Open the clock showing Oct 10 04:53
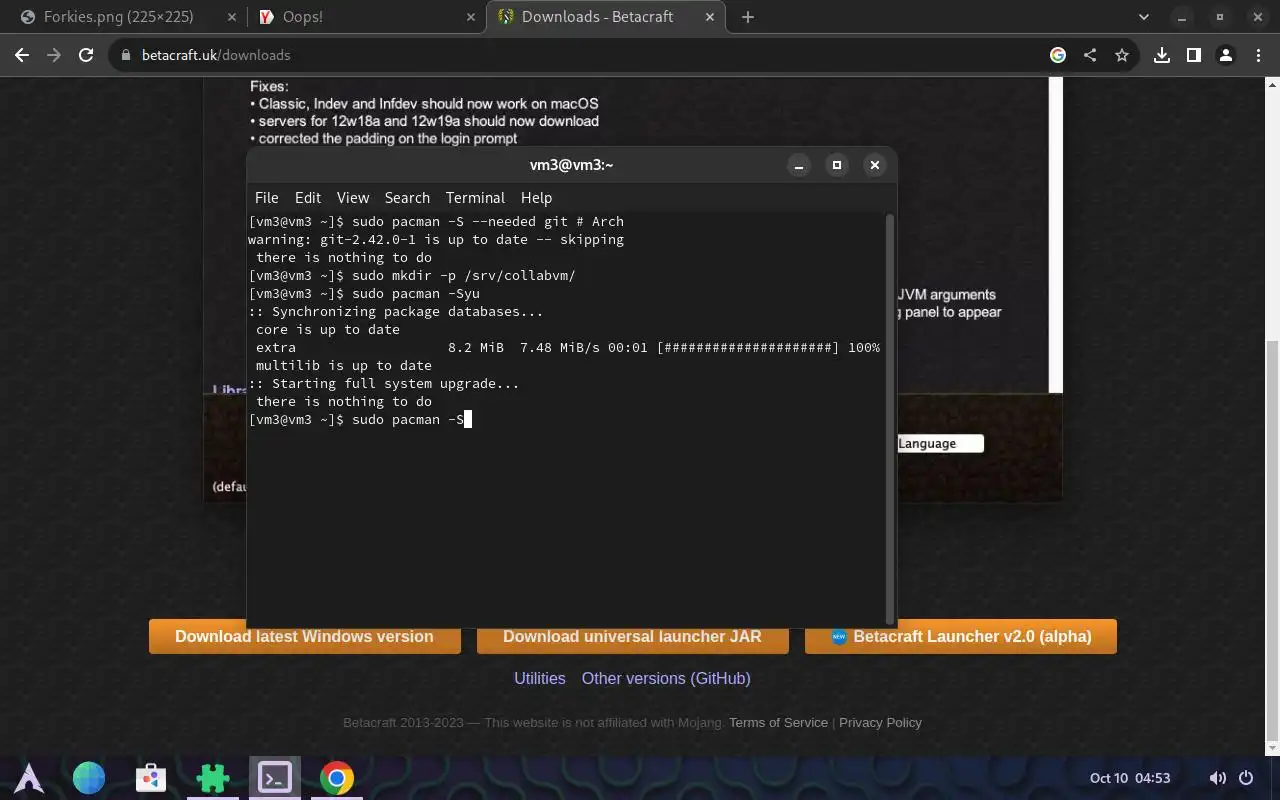This screenshot has height=800, width=1280. click(1130, 777)
